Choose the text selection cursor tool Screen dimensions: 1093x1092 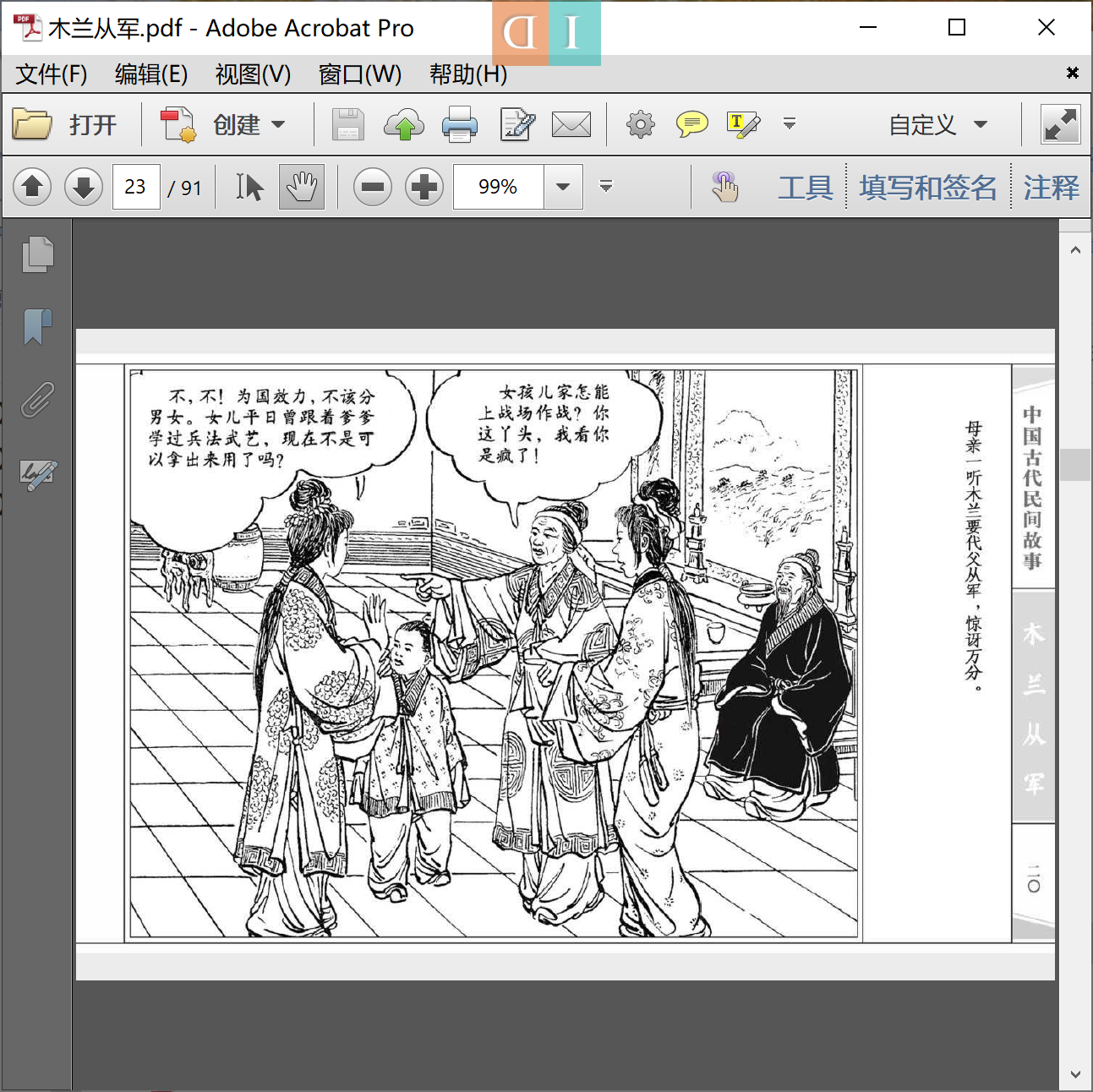[249, 187]
